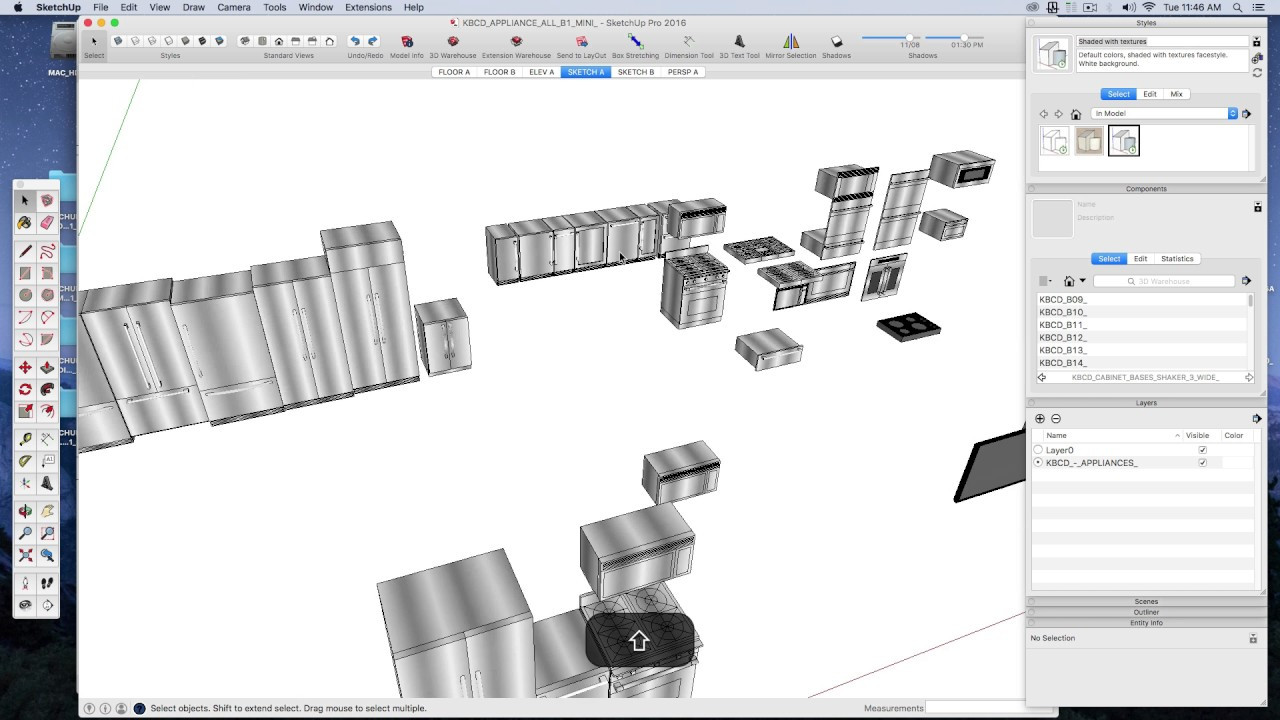The height and width of the screenshot is (720, 1280).
Task: Delete layer with minus button
Action: (x=1056, y=419)
